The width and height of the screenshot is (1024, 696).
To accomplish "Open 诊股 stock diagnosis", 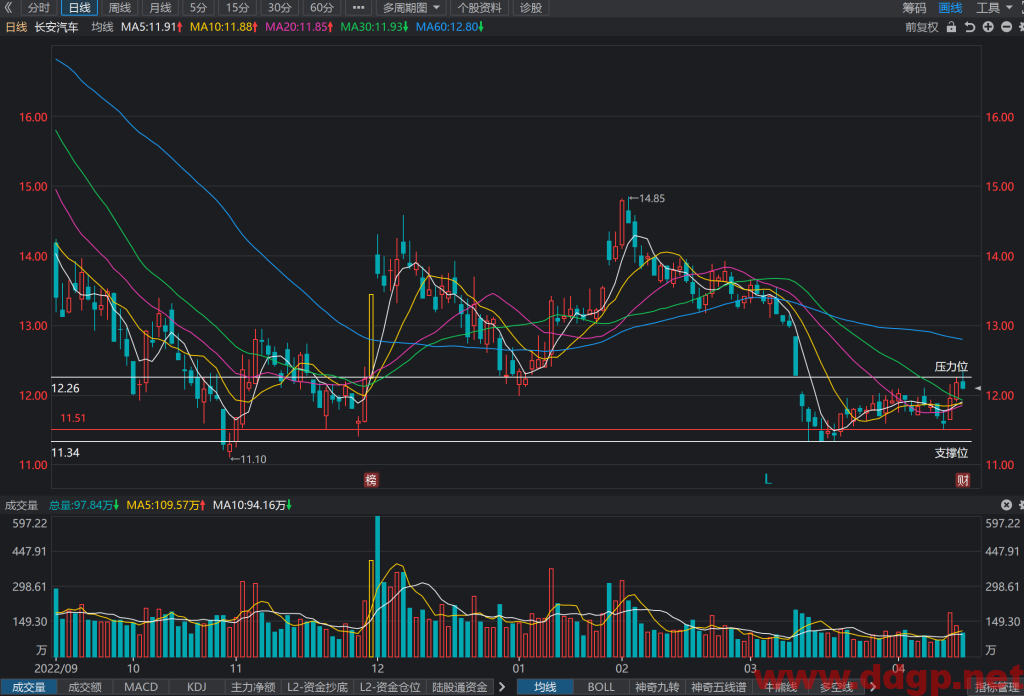I will click(531, 8).
